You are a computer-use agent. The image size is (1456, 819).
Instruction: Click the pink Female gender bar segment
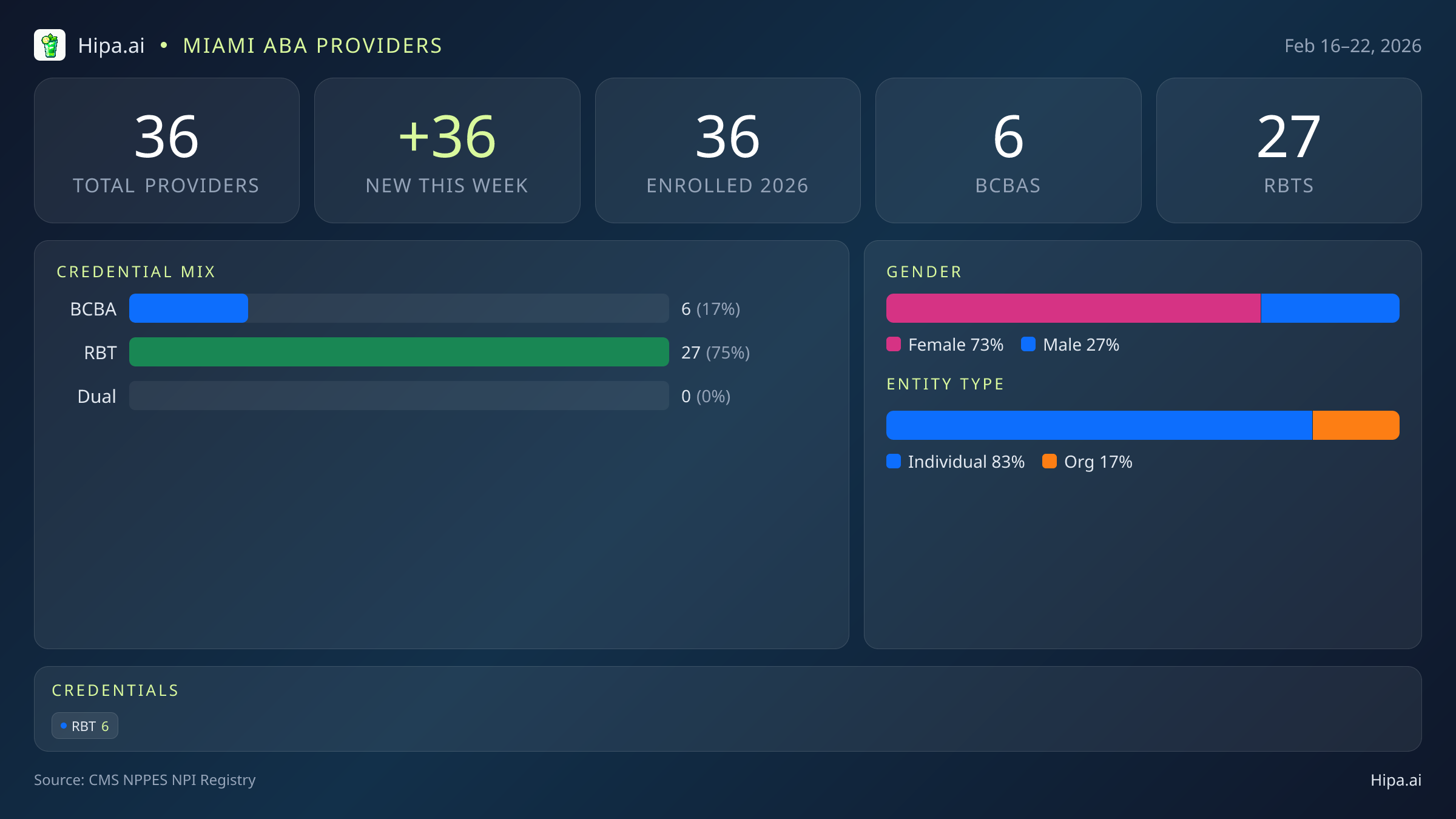click(1073, 309)
